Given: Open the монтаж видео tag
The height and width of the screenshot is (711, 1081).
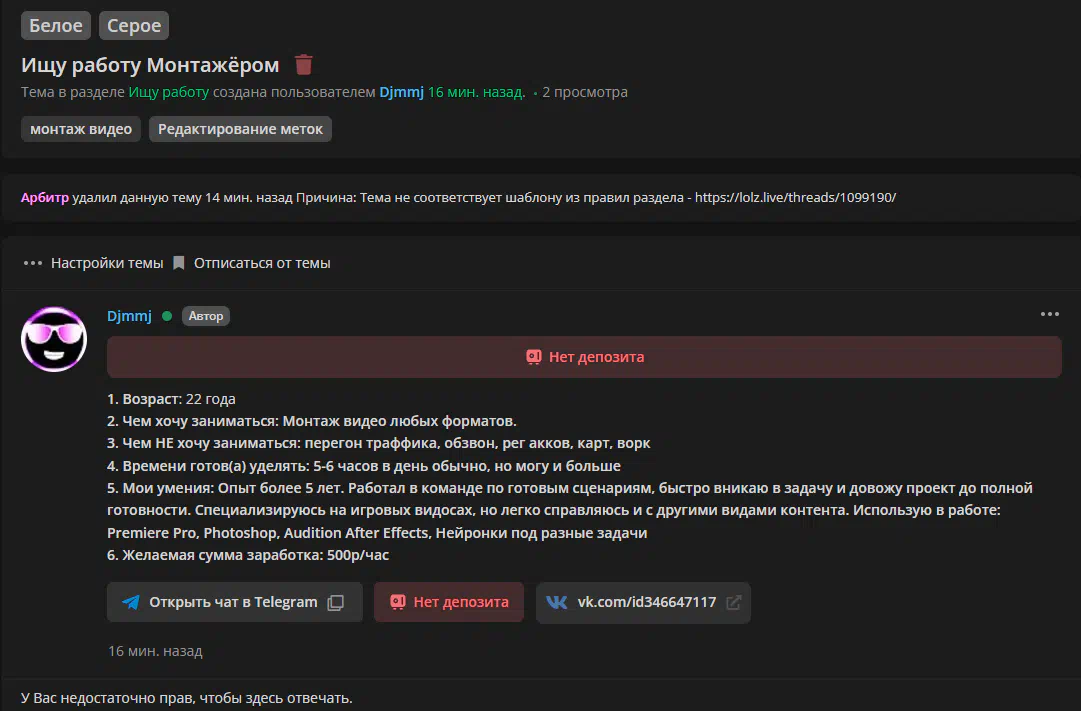Looking at the screenshot, I should 81,129.
